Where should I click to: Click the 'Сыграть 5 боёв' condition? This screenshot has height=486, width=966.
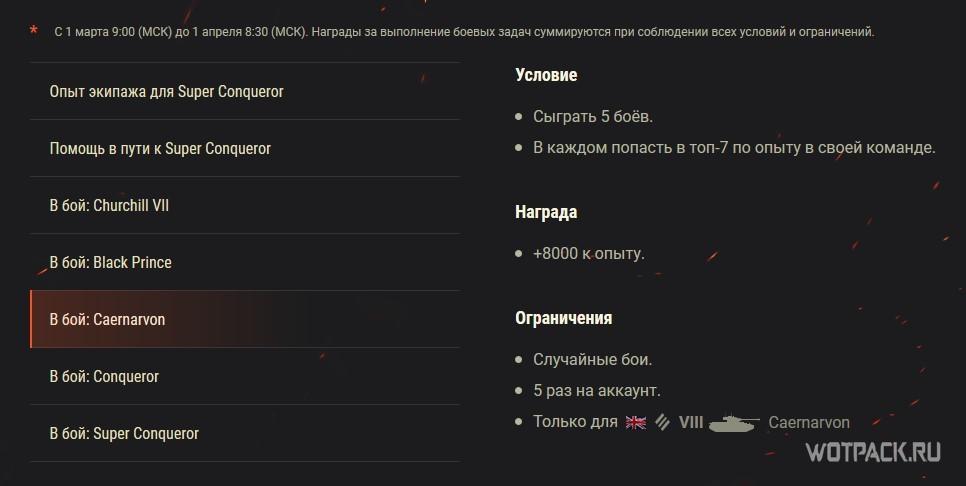click(593, 117)
